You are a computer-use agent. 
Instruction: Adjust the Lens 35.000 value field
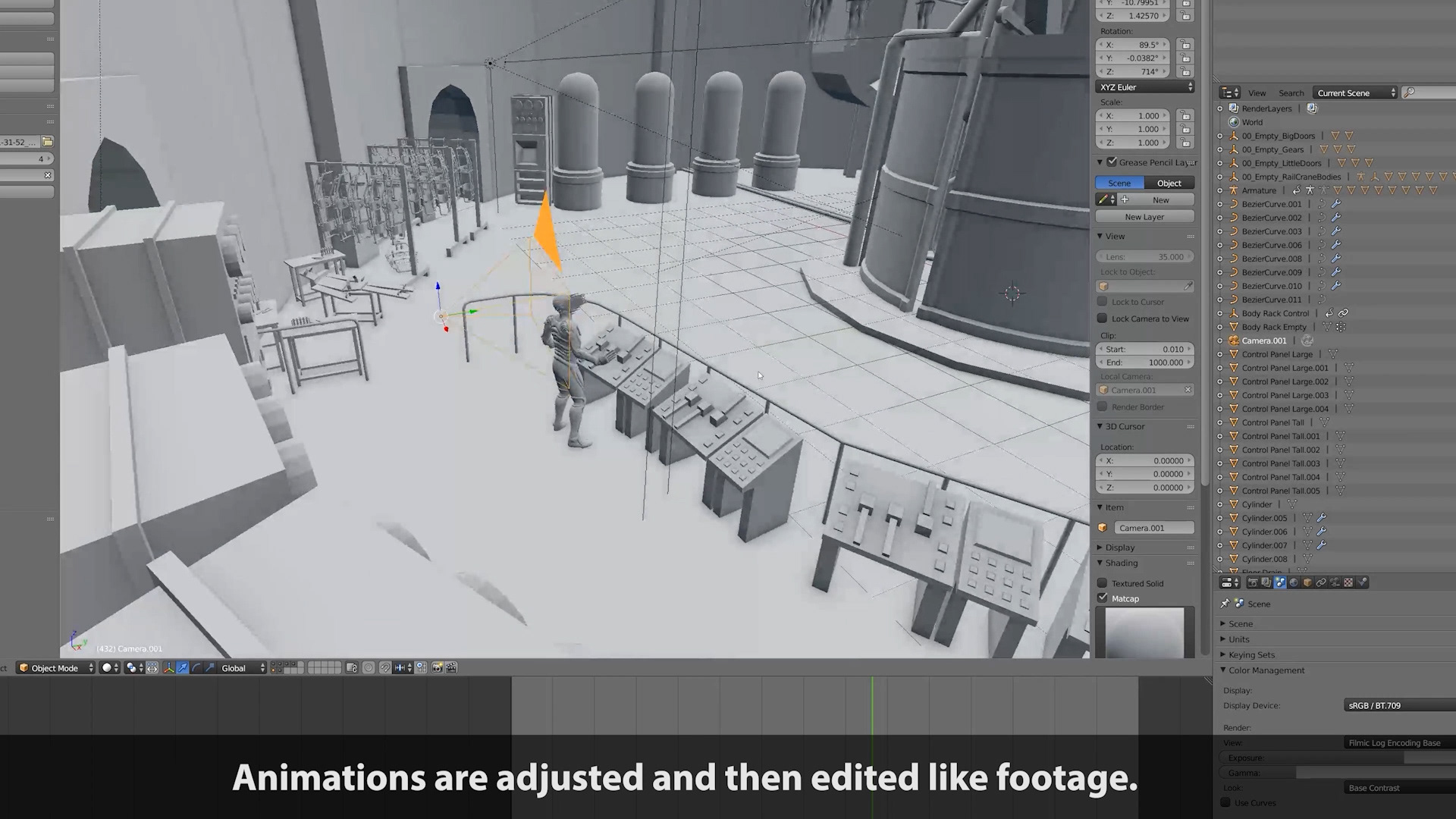(1145, 256)
